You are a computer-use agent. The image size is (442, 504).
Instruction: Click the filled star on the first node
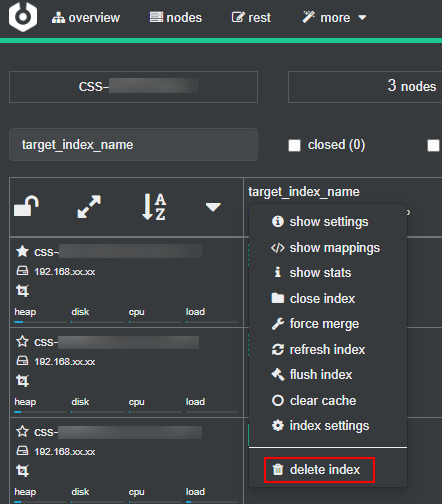(x=22, y=251)
